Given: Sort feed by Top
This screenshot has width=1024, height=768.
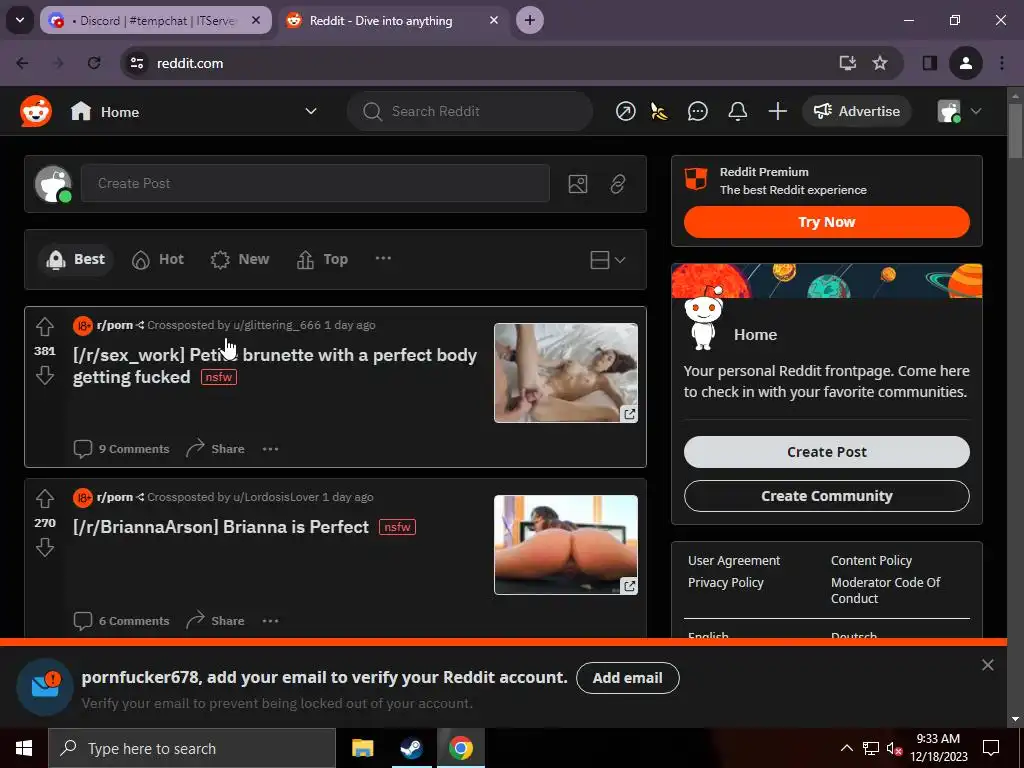Looking at the screenshot, I should pos(323,259).
